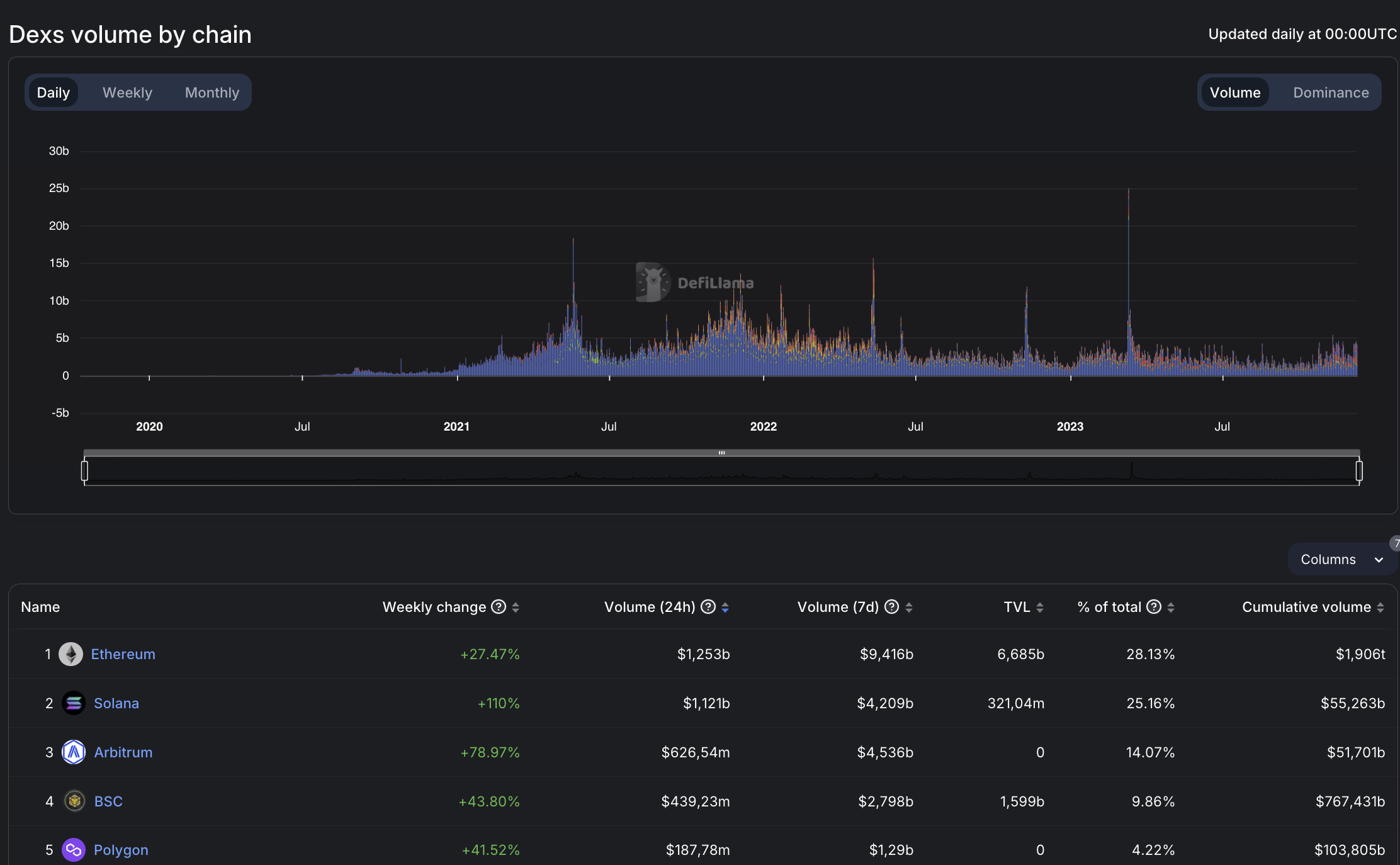Click Arbitrum share 14.07%
This screenshot has height=865, width=1400.
[1151, 752]
